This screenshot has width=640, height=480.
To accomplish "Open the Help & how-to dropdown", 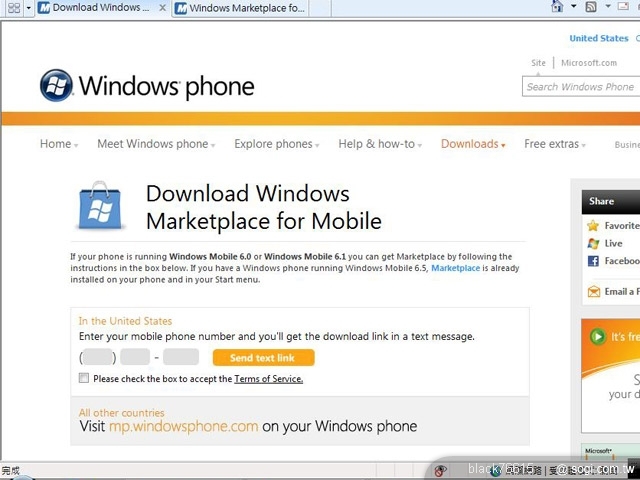I will pos(380,144).
